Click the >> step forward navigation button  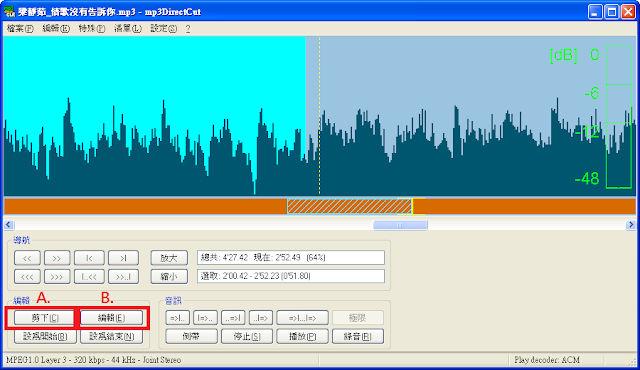pos(57,258)
